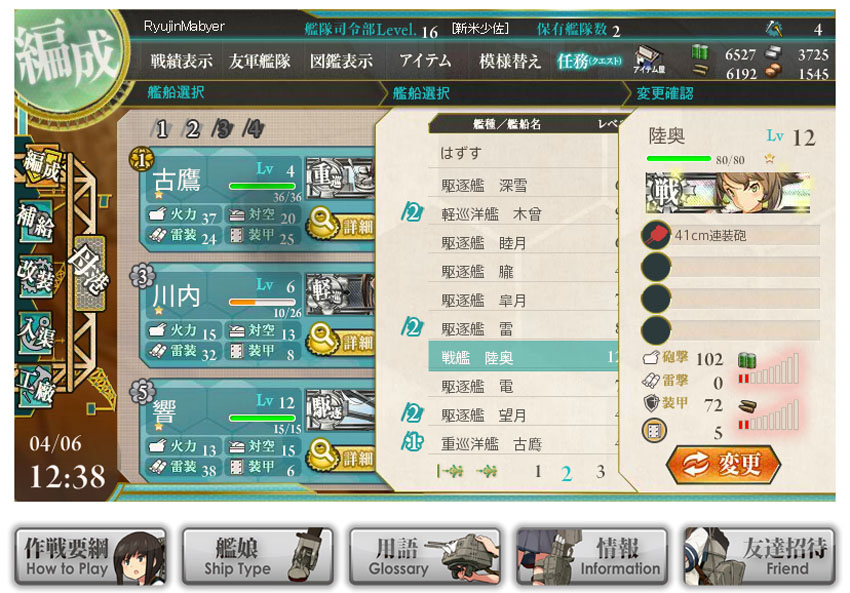Open the 改装 remodel sidebar icon
The width and height of the screenshot is (850, 593).
click(x=36, y=277)
